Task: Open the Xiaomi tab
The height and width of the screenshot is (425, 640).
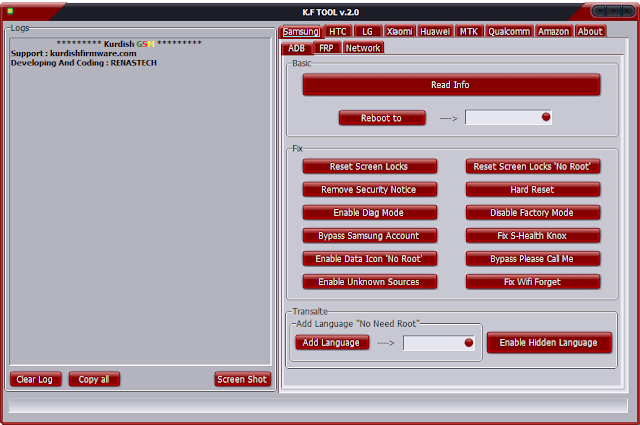Action: point(399,31)
